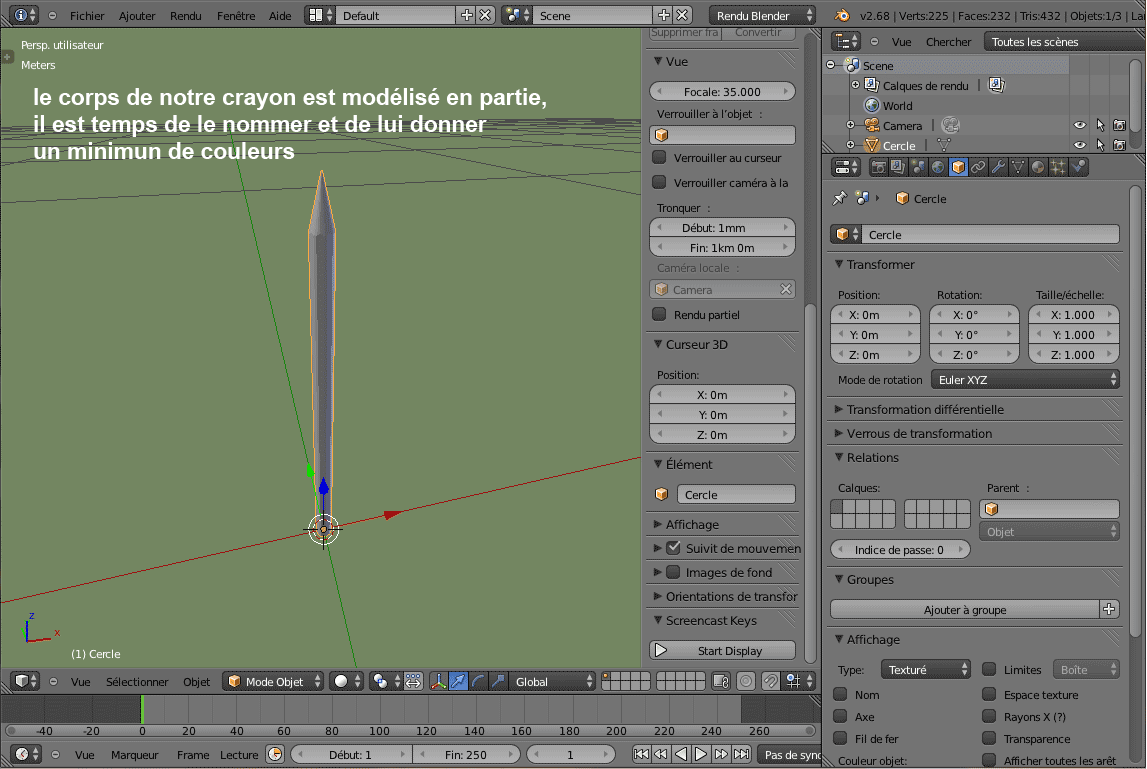
Task: Open the Modifiers tab (wrench icon)
Action: pyautogui.click(x=998, y=168)
